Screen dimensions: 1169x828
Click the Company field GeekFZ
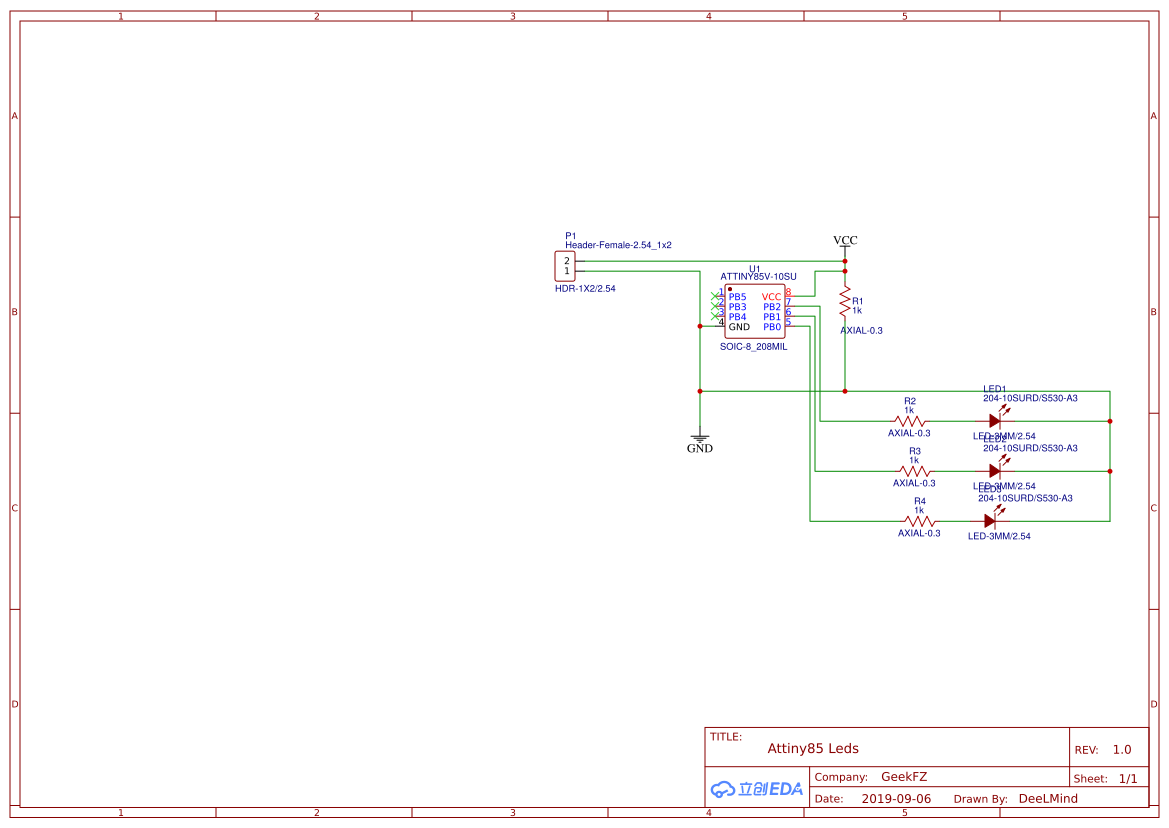(x=904, y=777)
